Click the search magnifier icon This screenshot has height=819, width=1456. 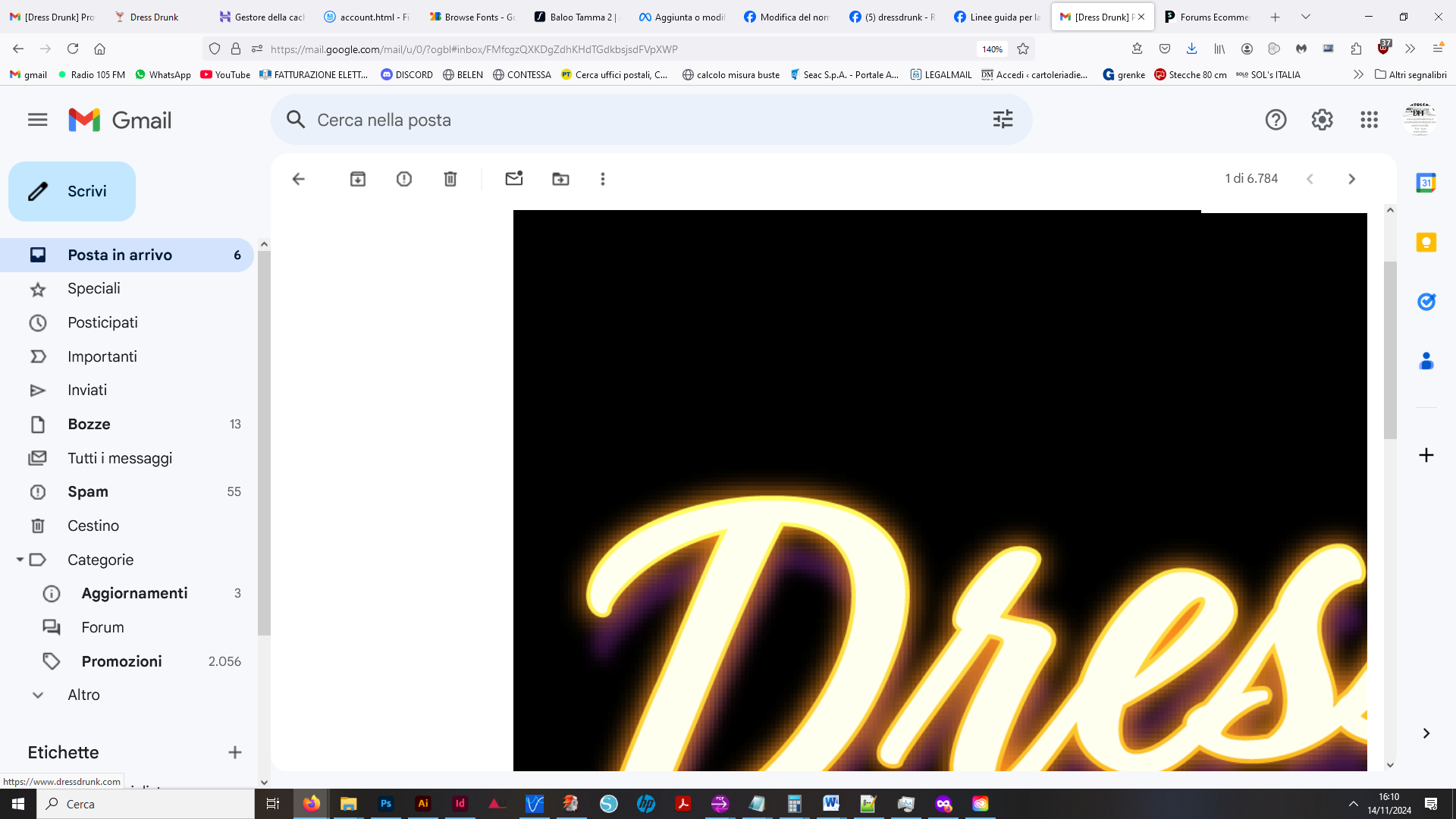296,120
